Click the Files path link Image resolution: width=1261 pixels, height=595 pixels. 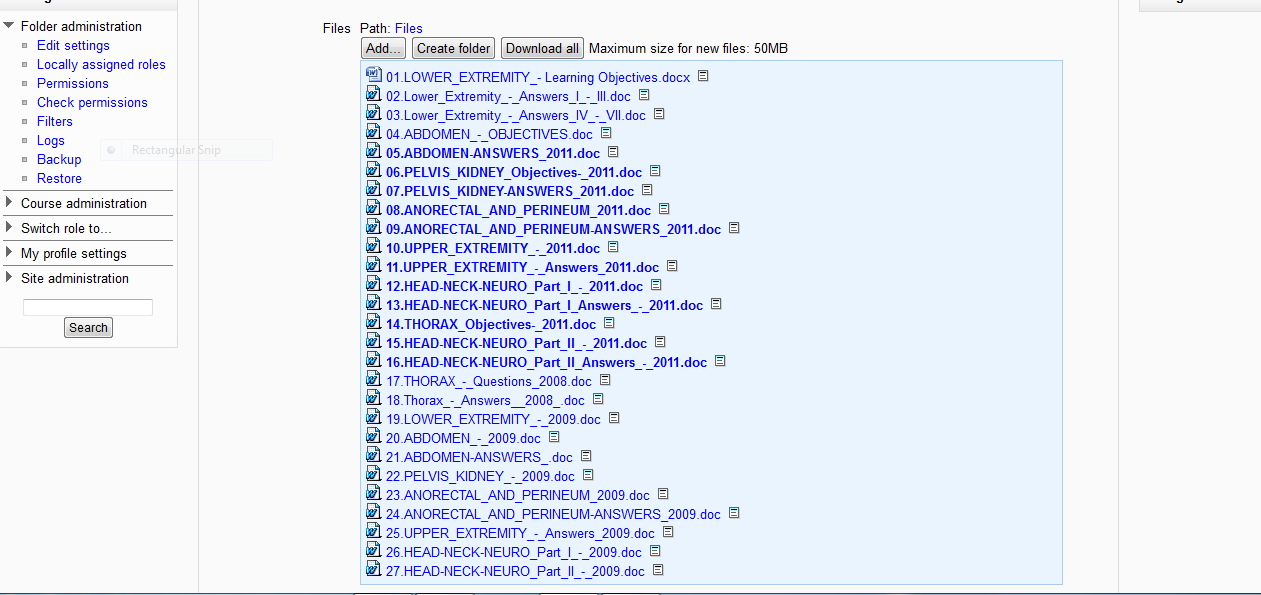[x=409, y=28]
